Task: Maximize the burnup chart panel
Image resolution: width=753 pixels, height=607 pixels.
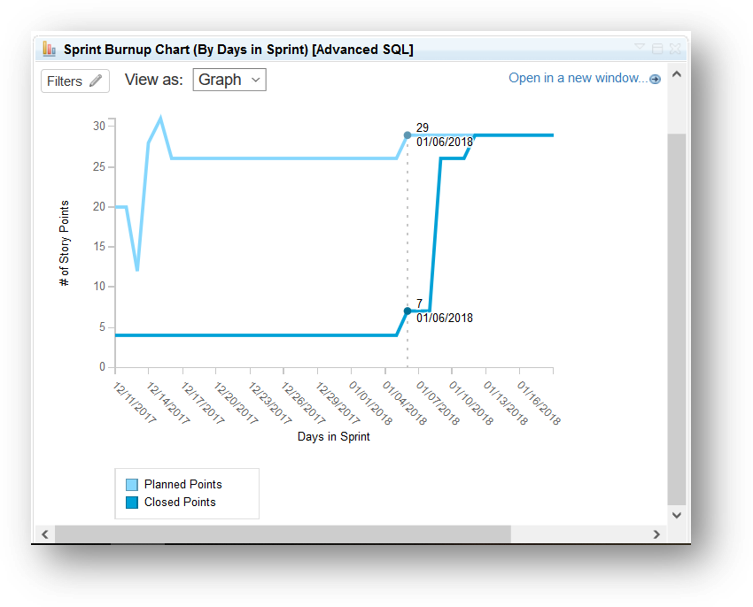Action: [657, 49]
